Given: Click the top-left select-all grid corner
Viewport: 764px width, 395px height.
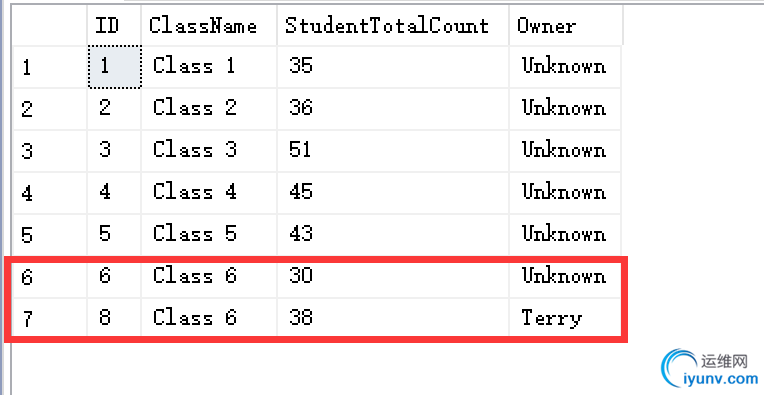Looking at the screenshot, I should click(x=50, y=25).
